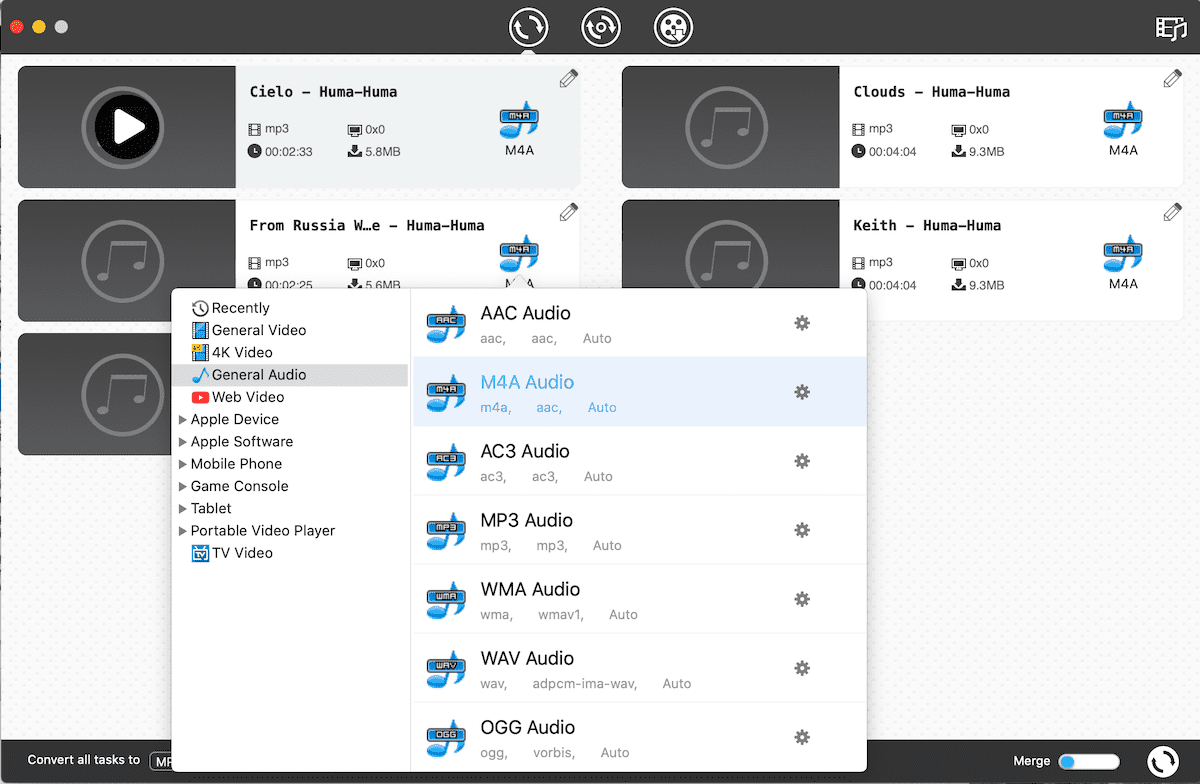Viewport: 1200px width, 784px height.
Task: Click the Convert mode icon in top toolbar
Action: click(x=528, y=27)
